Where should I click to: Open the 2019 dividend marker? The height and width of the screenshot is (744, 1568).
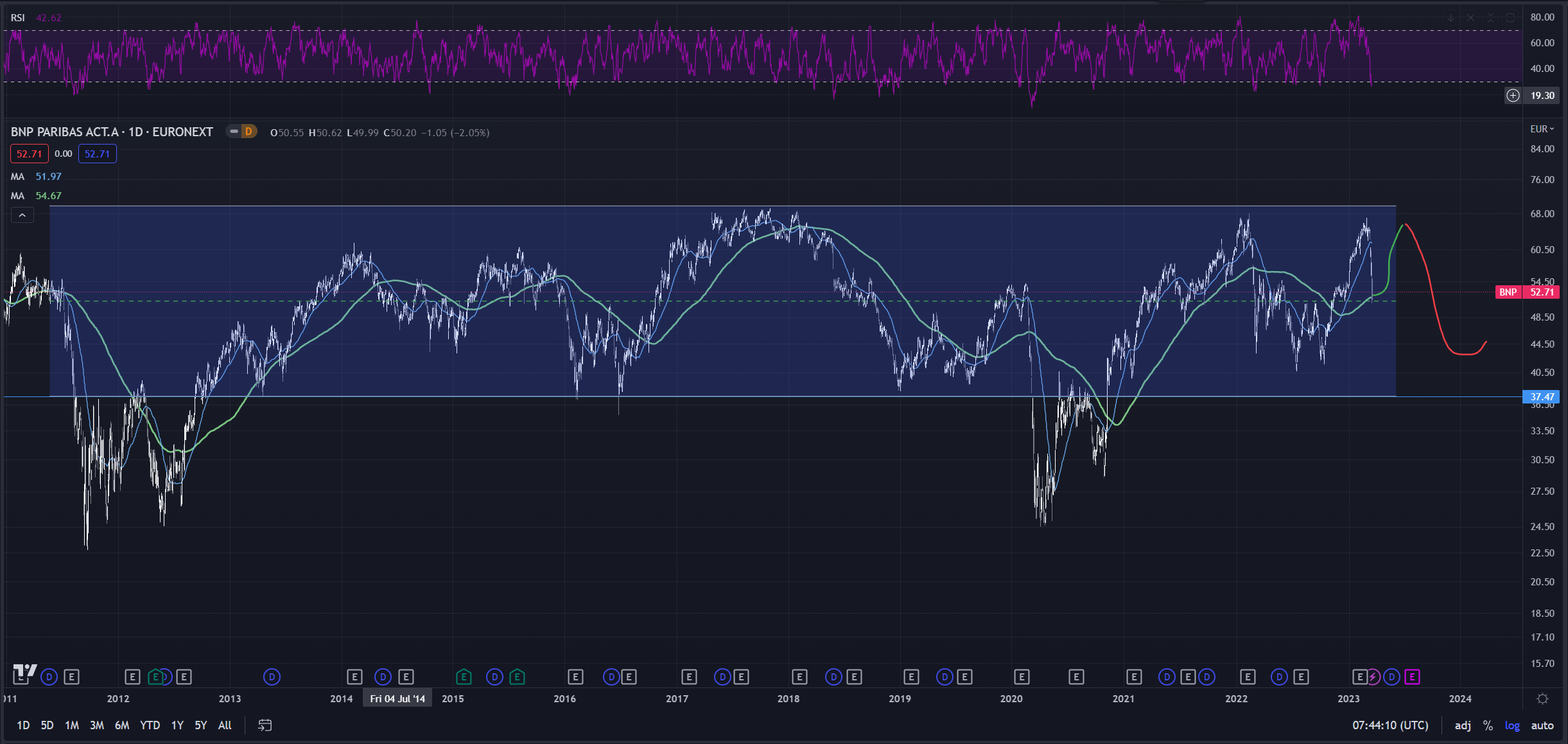[x=945, y=677]
